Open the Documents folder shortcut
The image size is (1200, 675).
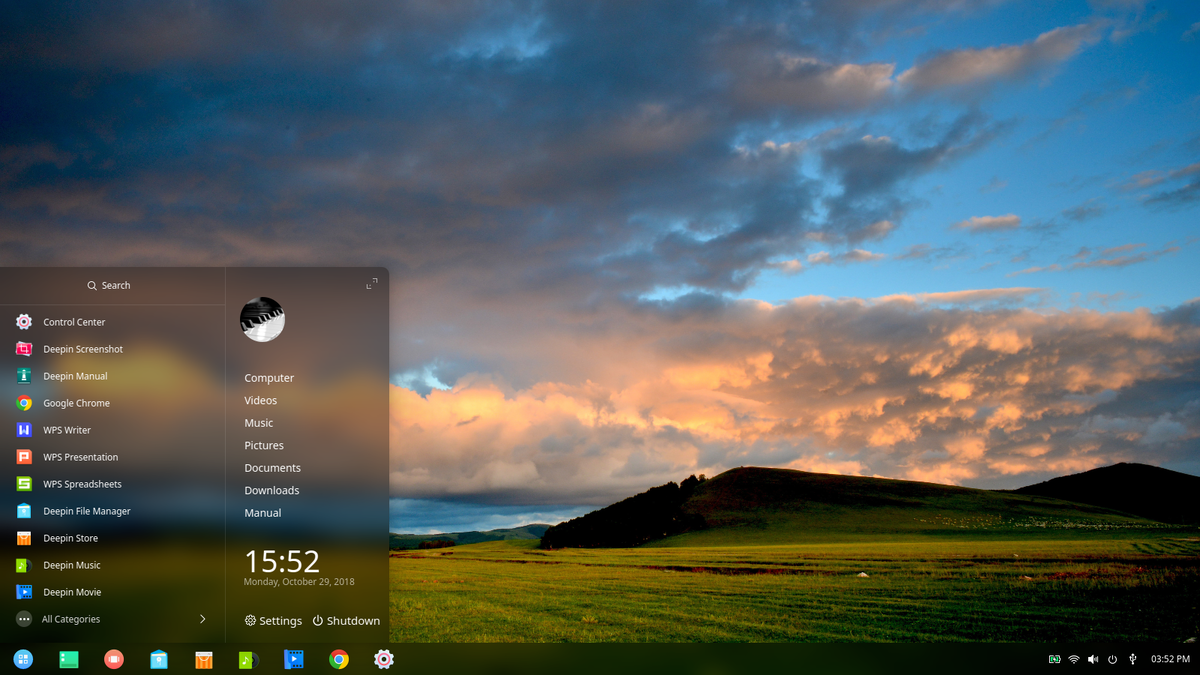tap(272, 467)
